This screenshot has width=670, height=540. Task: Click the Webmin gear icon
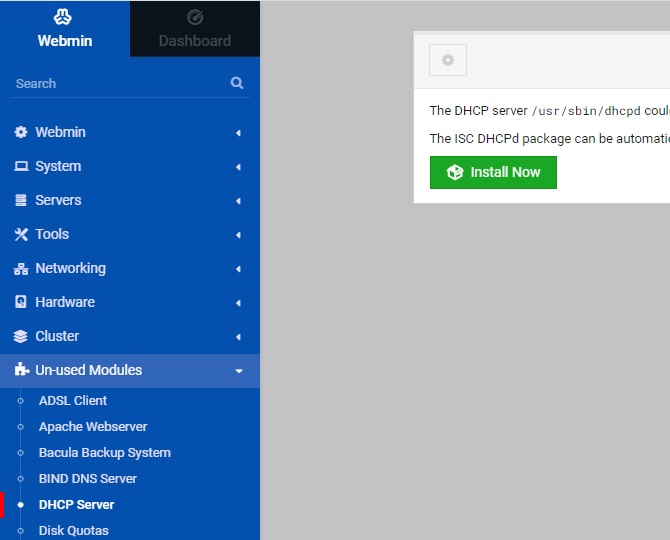click(21, 132)
